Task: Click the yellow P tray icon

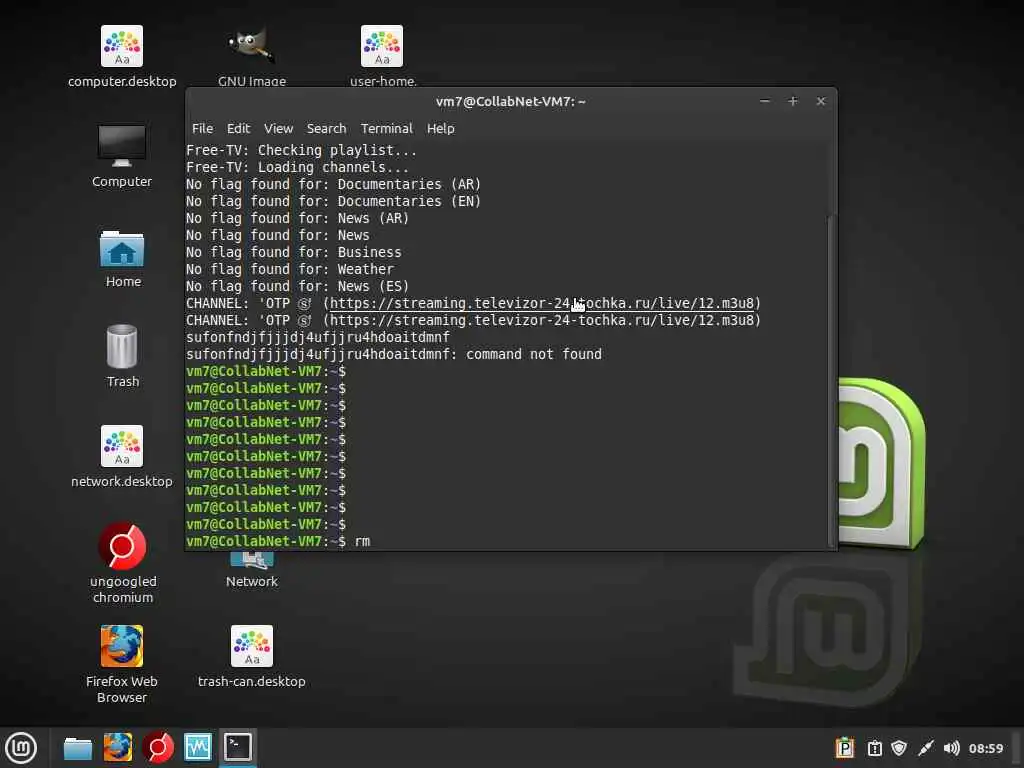Action: tap(844, 748)
